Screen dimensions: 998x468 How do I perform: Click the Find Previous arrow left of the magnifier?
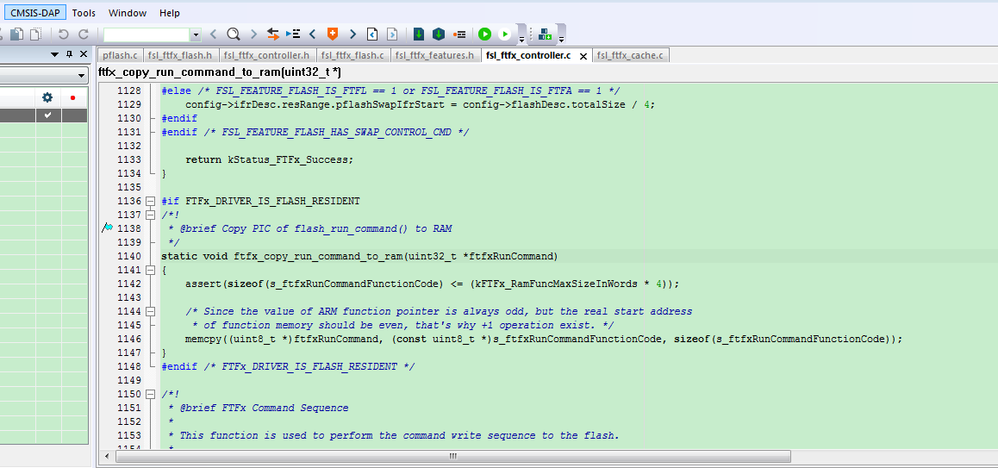pos(213,34)
